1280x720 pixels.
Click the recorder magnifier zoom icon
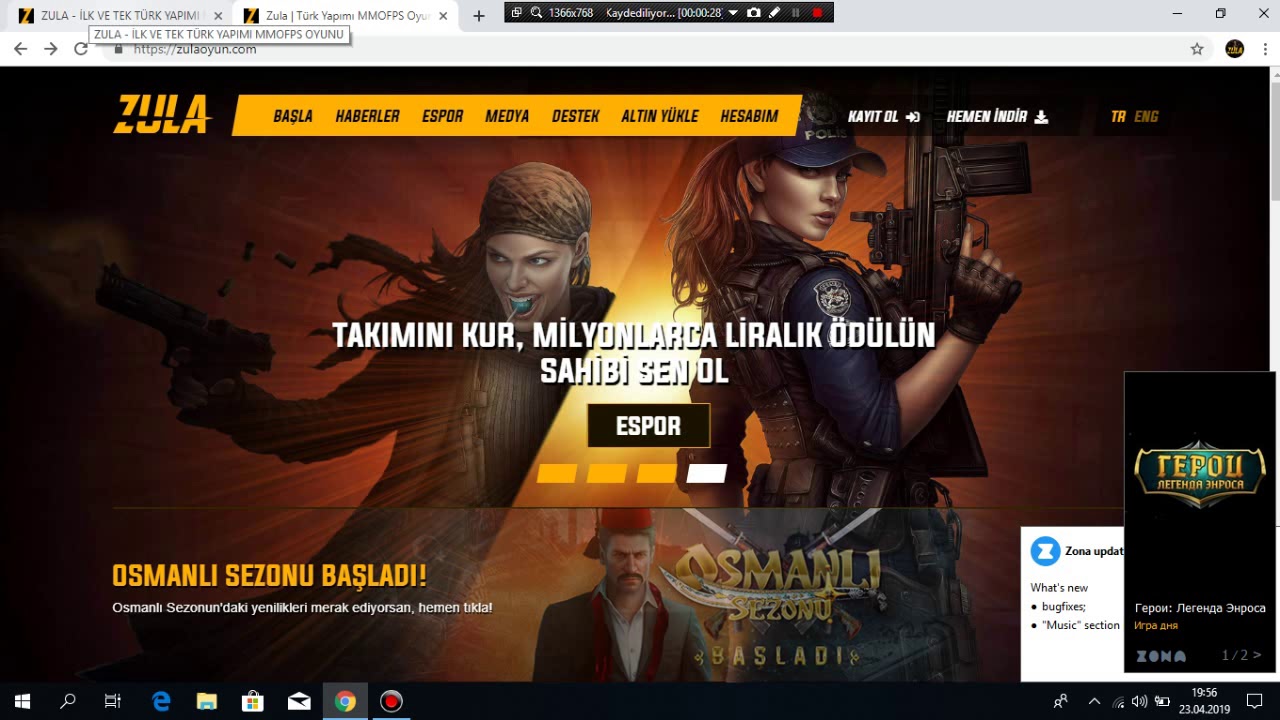coord(536,12)
